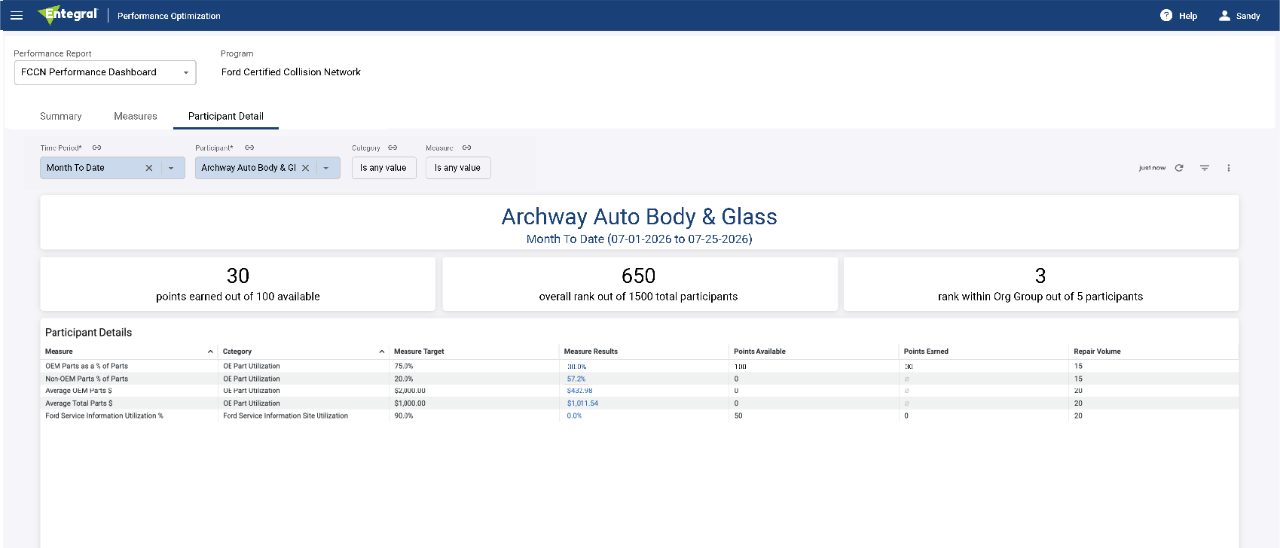Sort by the Measure column arrow
This screenshot has width=1280, height=548.
(x=210, y=352)
